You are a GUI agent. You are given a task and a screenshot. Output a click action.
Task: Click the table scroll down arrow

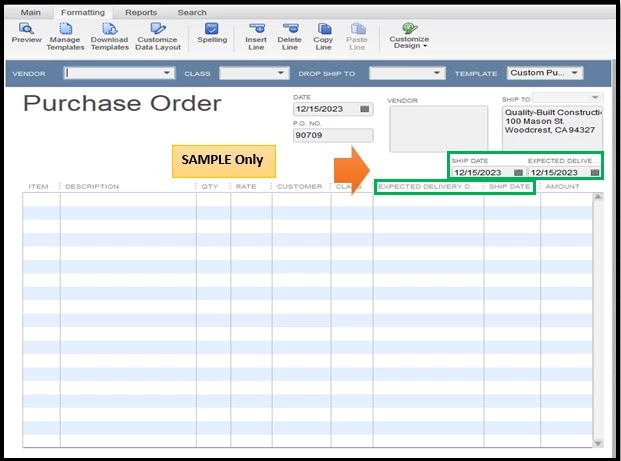pos(598,444)
